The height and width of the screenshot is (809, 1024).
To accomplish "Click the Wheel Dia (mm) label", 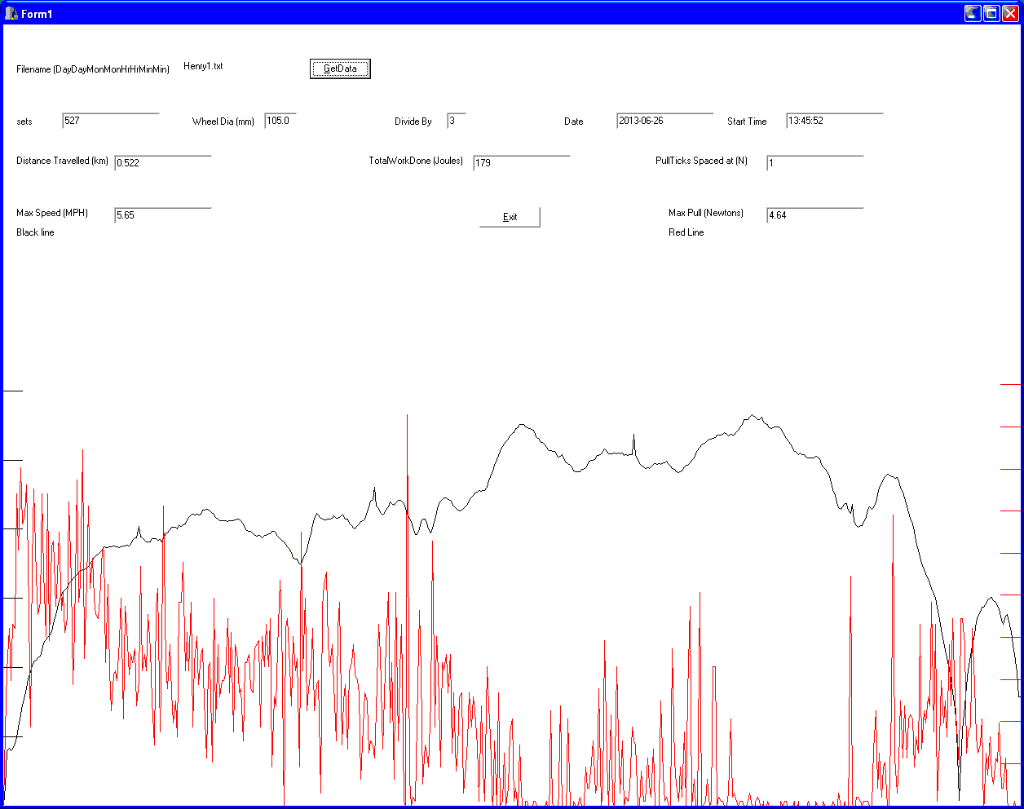I will tap(223, 121).
